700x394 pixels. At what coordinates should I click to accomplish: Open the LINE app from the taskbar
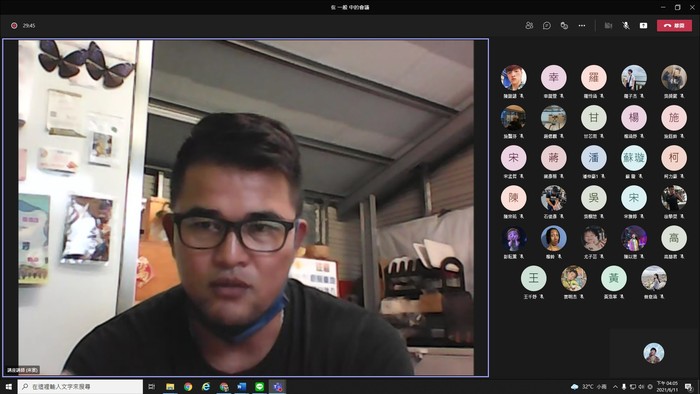(259, 386)
